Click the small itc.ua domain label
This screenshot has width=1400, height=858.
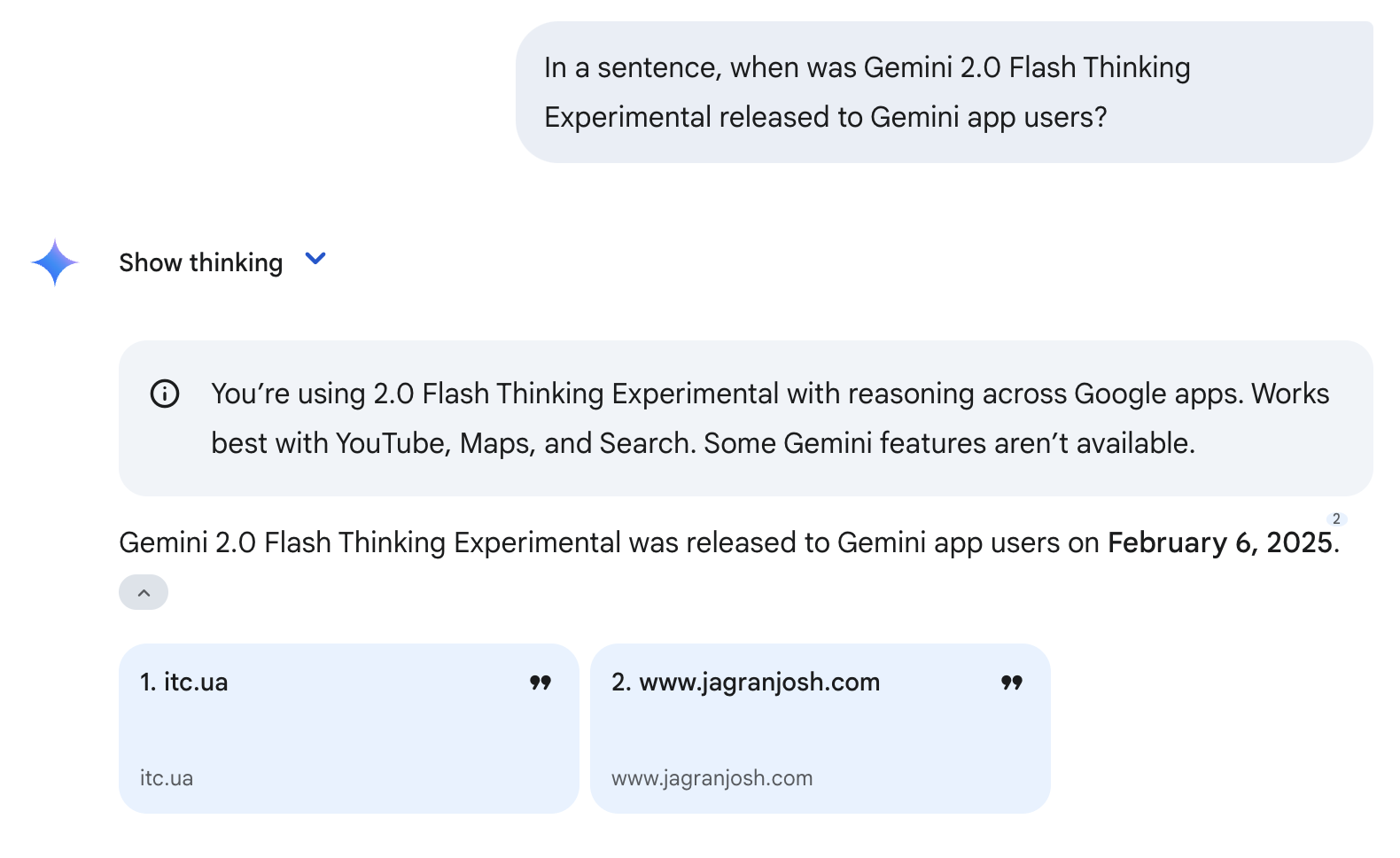[x=167, y=778]
